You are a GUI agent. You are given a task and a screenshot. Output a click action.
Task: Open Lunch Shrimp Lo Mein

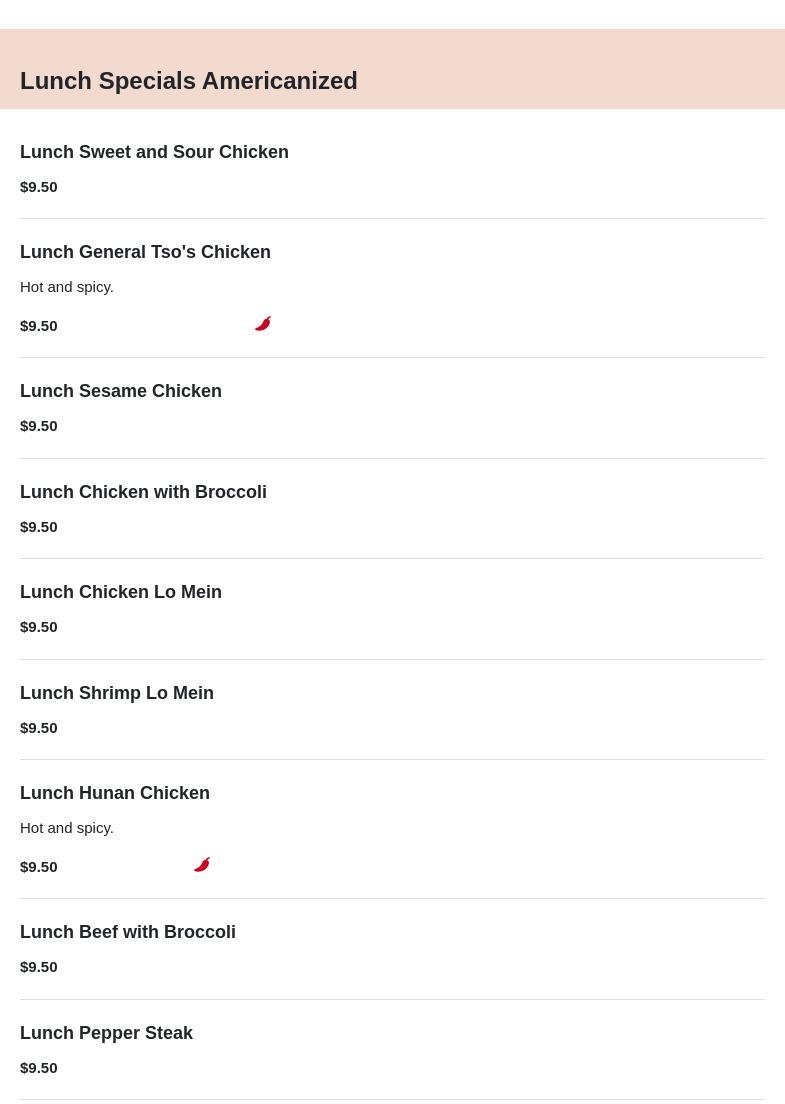click(x=117, y=693)
